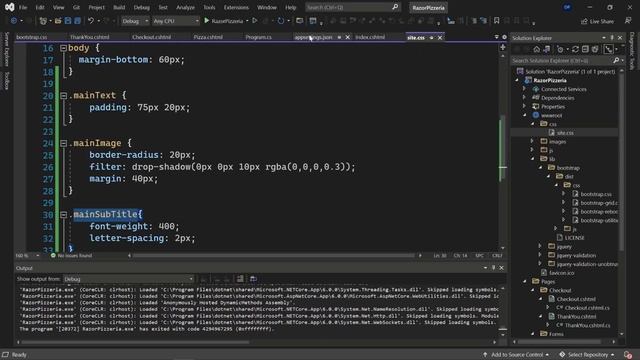Screen dimensions: 640x360
Task: Open the Any CPU platform dropdown
Action: (x=176, y=21)
